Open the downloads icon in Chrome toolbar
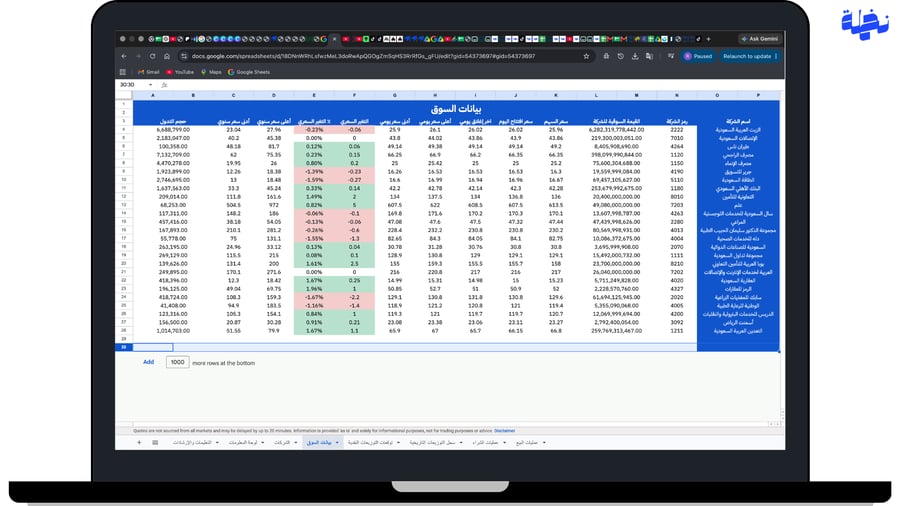This screenshot has height=506, width=900. 635,56
